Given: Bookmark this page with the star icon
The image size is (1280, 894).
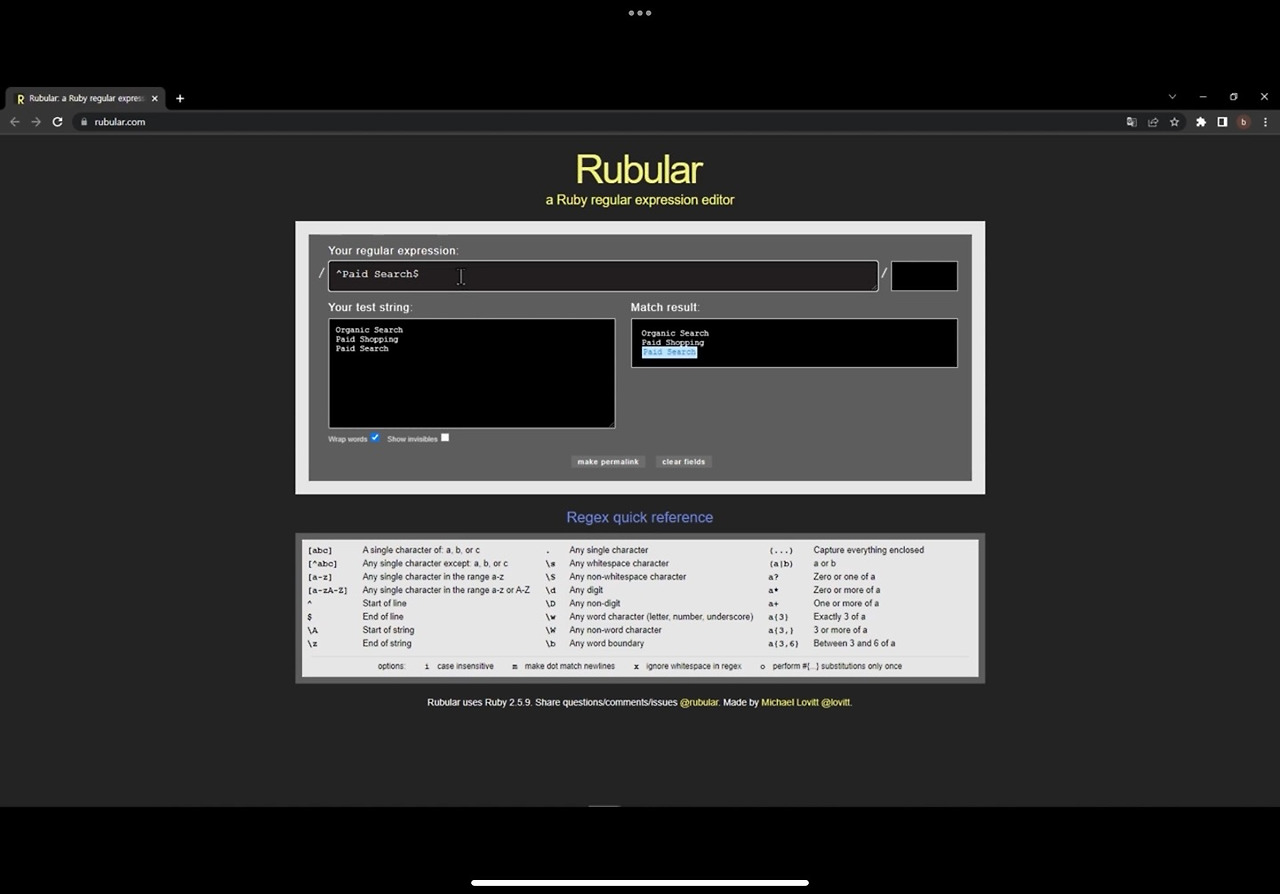Looking at the screenshot, I should (1174, 122).
